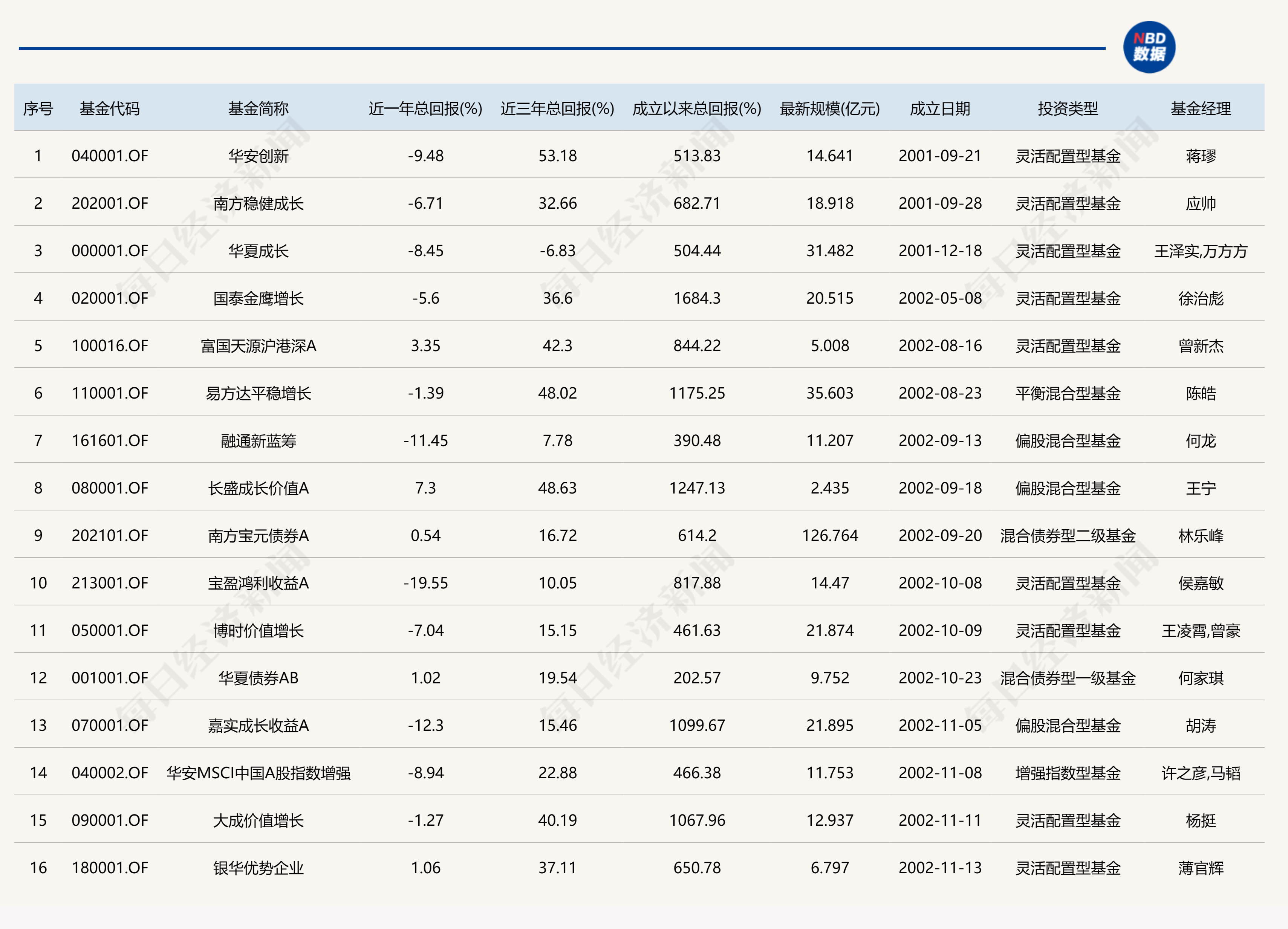This screenshot has width=1288, height=929.
Task: Click the 基金经理 column header
Action: pos(1201,108)
